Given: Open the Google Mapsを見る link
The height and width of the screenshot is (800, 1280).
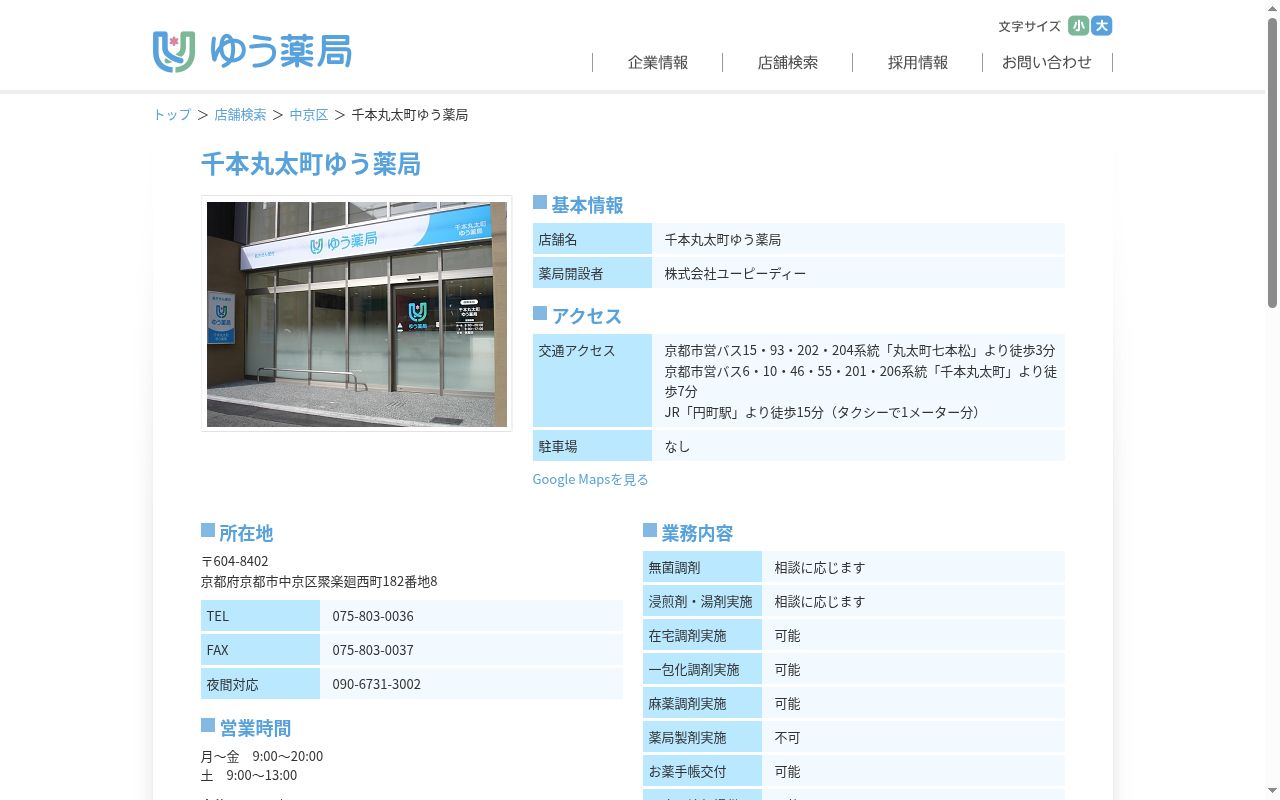Looking at the screenshot, I should pyautogui.click(x=590, y=479).
